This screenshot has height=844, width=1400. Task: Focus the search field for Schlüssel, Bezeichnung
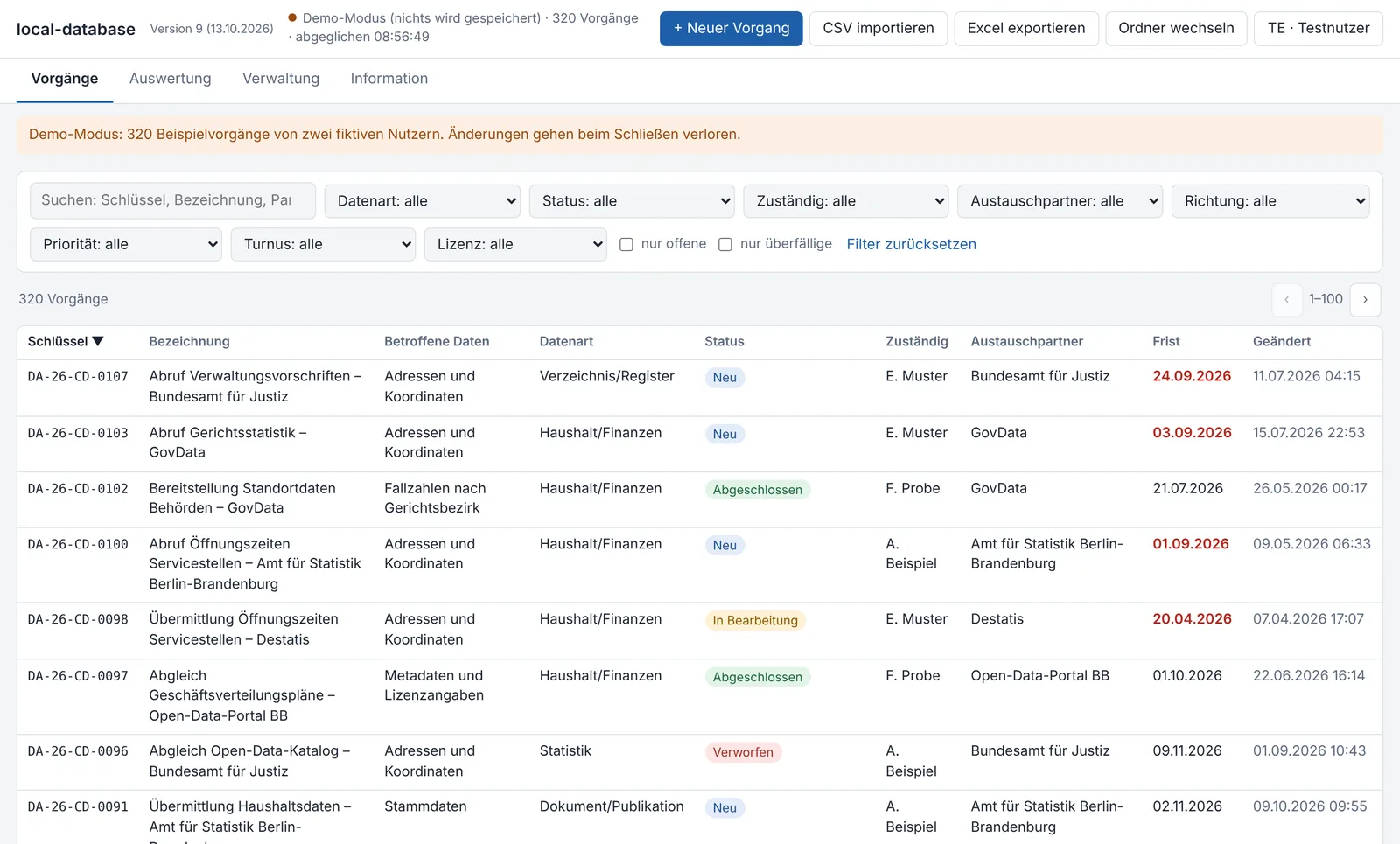point(173,201)
